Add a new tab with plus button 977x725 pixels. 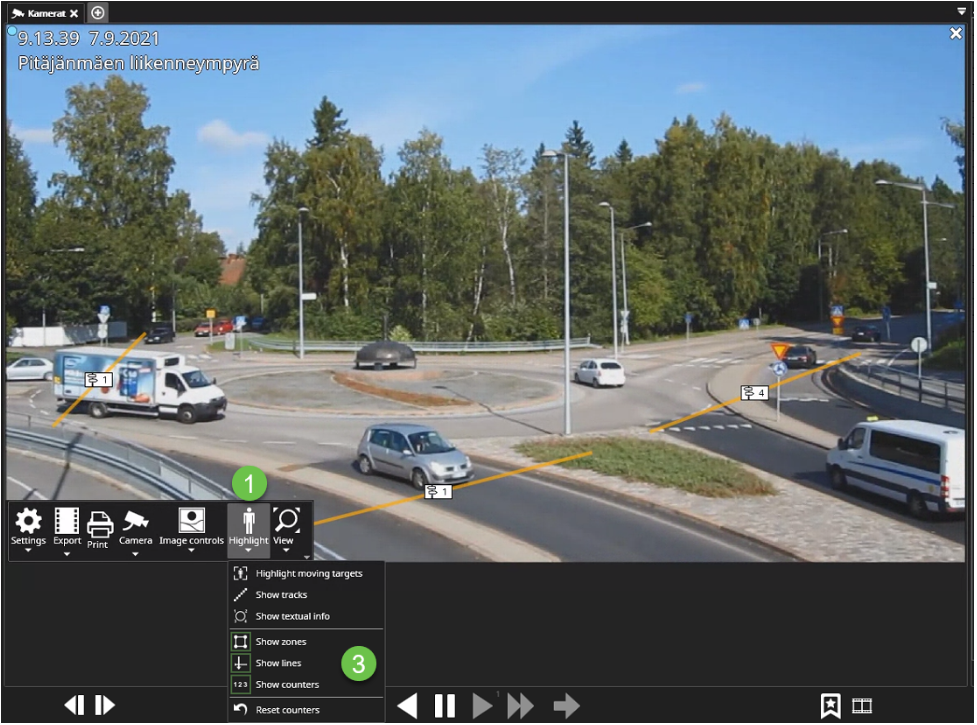pos(97,13)
